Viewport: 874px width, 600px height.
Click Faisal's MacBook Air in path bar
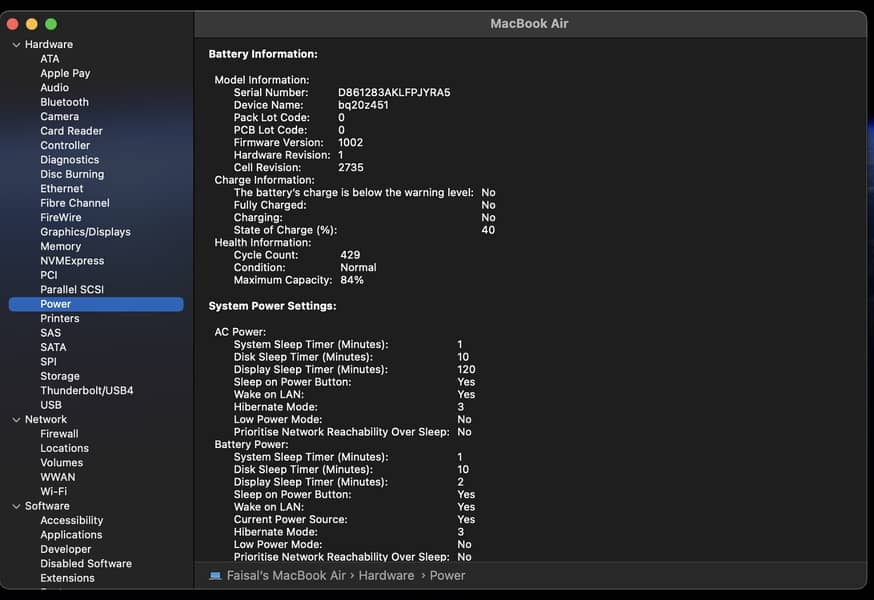(x=288, y=576)
